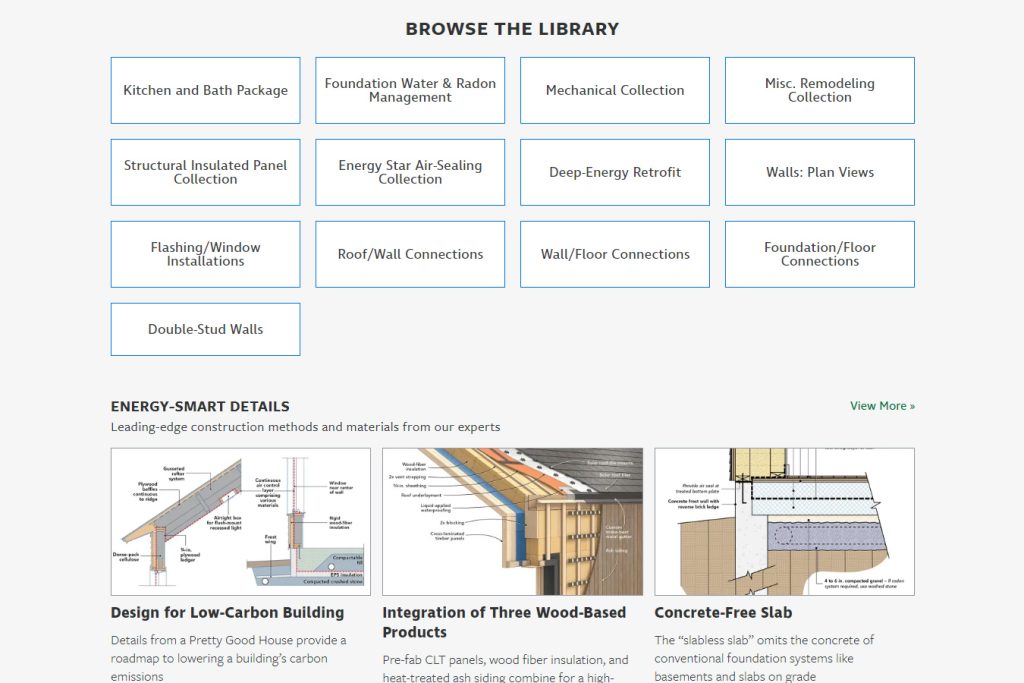This screenshot has width=1024, height=683.
Task: Select Double-Stud Walls category
Action: pos(205,329)
